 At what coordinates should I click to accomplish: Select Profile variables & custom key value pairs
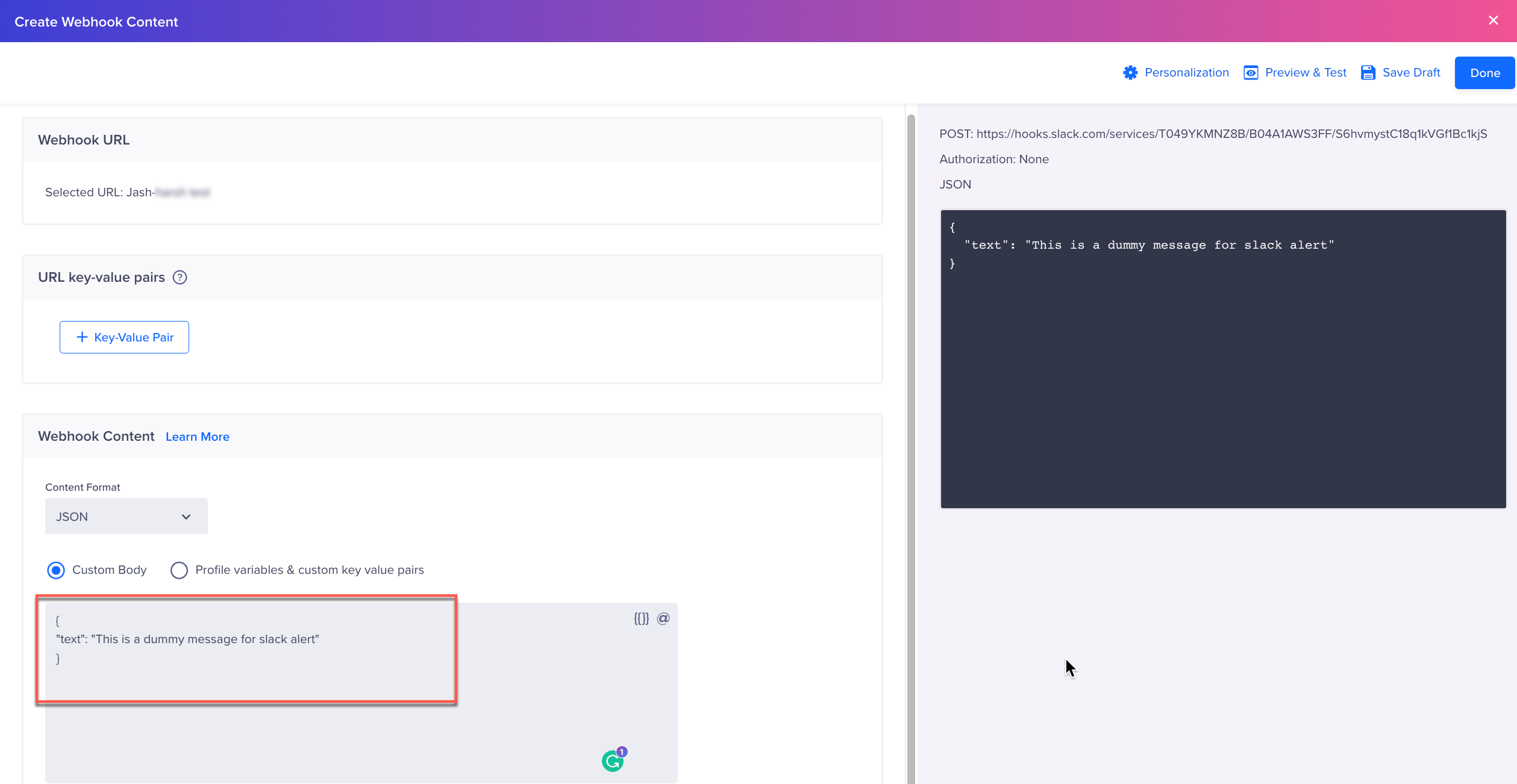point(179,570)
